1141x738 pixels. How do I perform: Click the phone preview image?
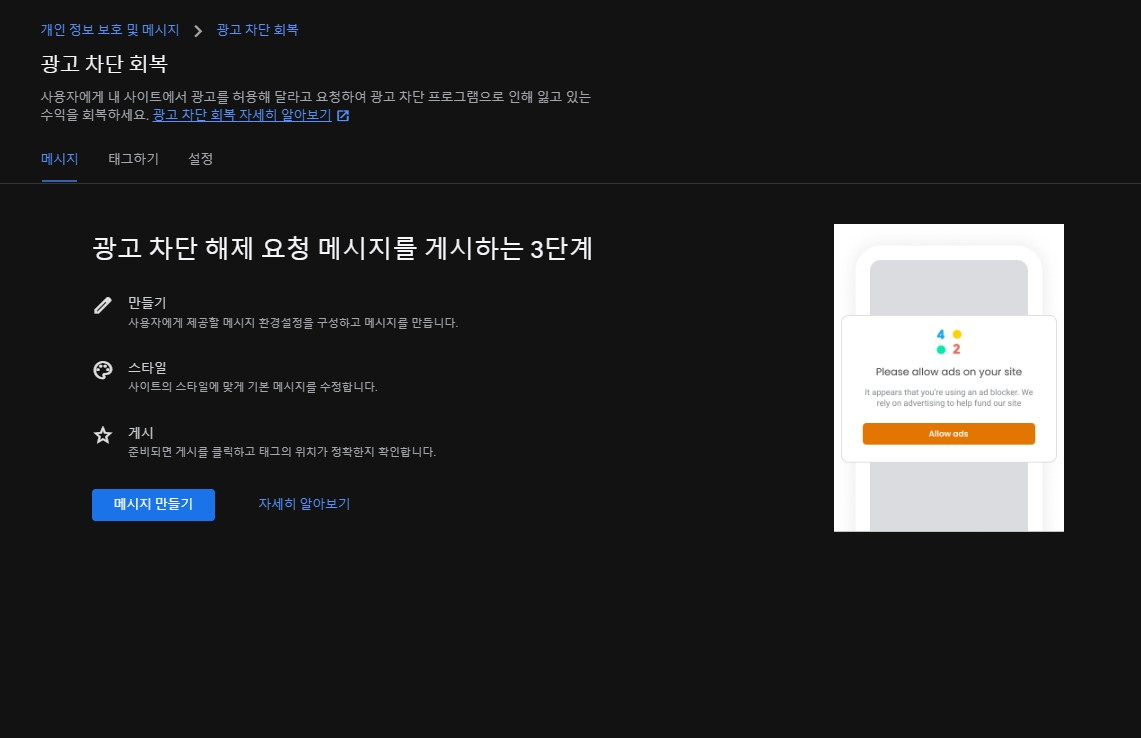tap(948, 378)
